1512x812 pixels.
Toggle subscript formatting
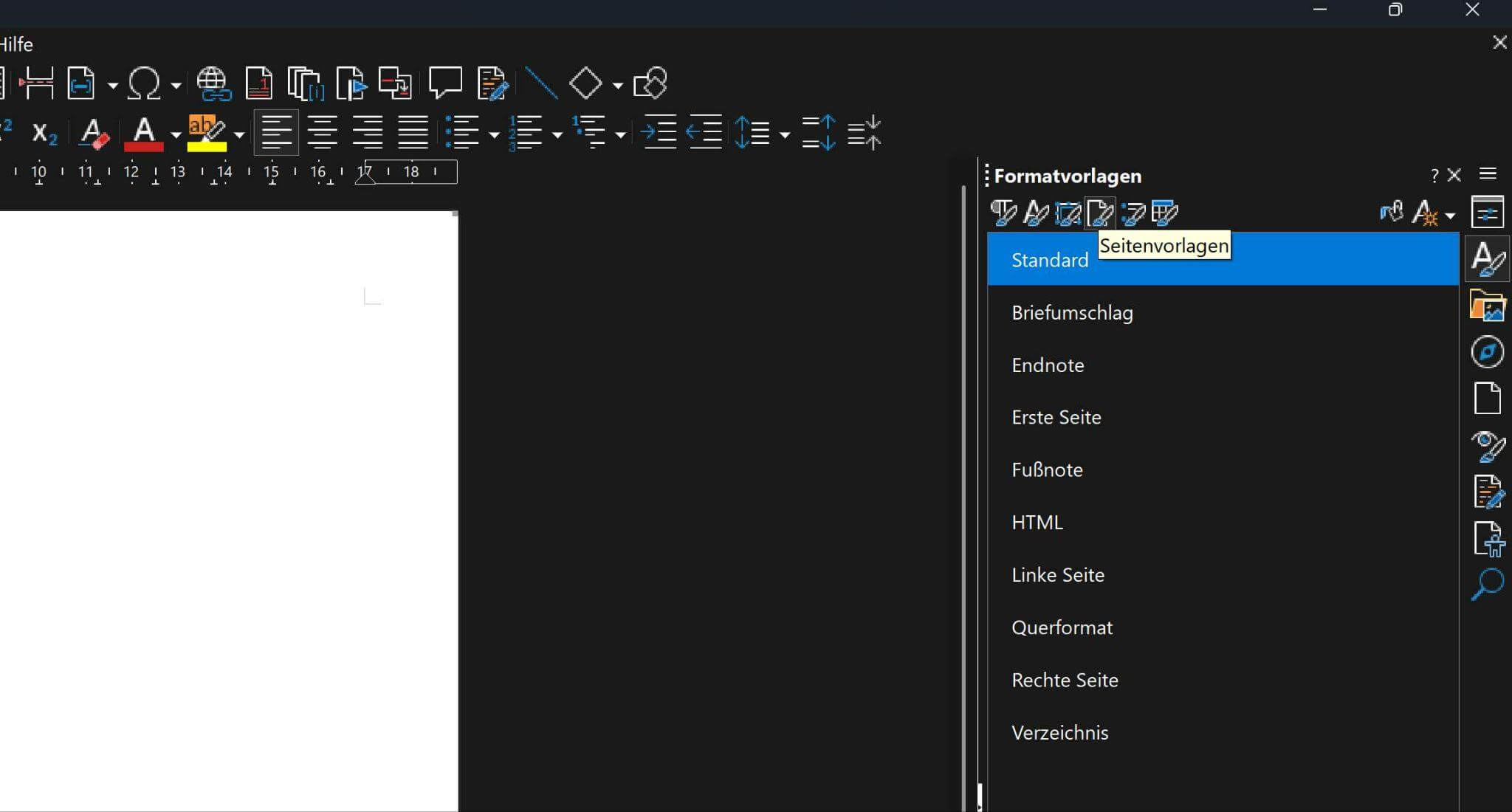(44, 134)
